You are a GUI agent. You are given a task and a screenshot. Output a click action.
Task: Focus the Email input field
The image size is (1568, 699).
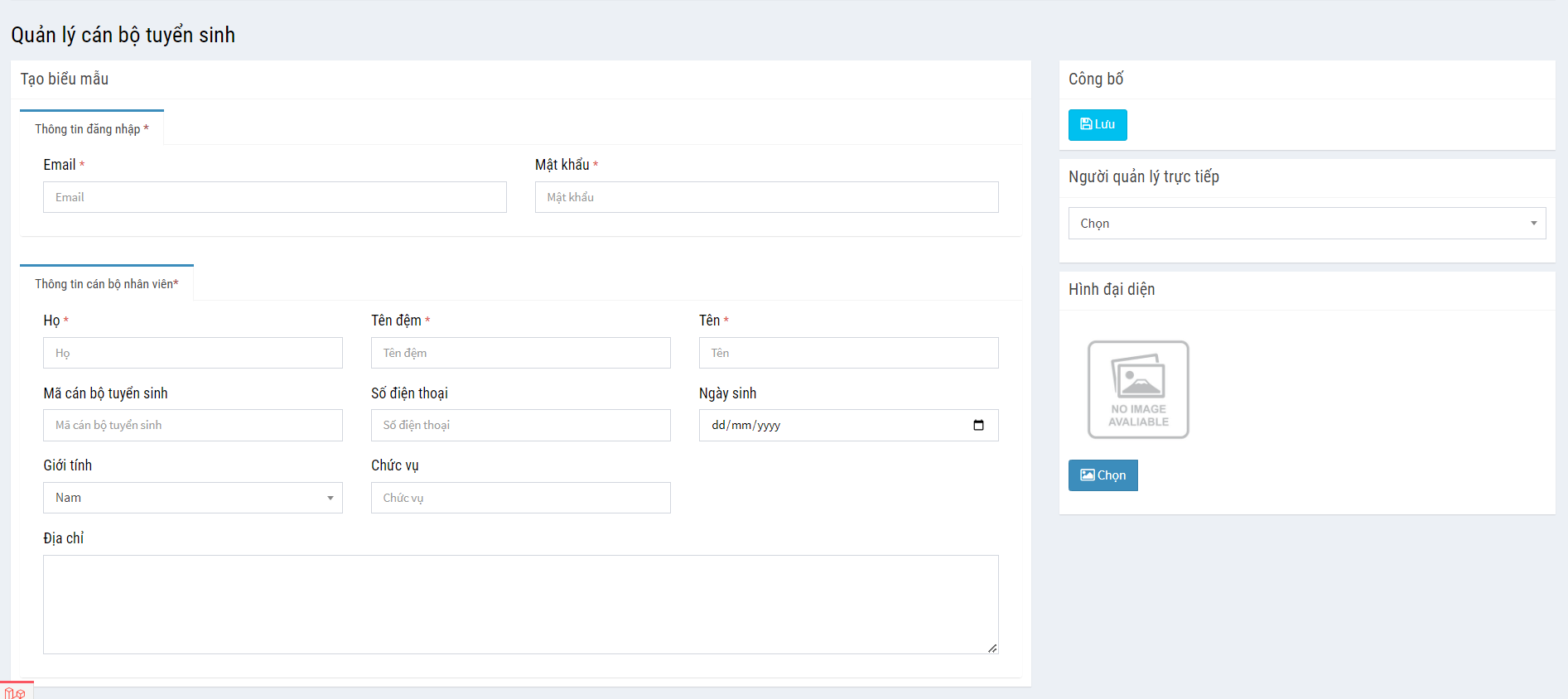(x=274, y=198)
